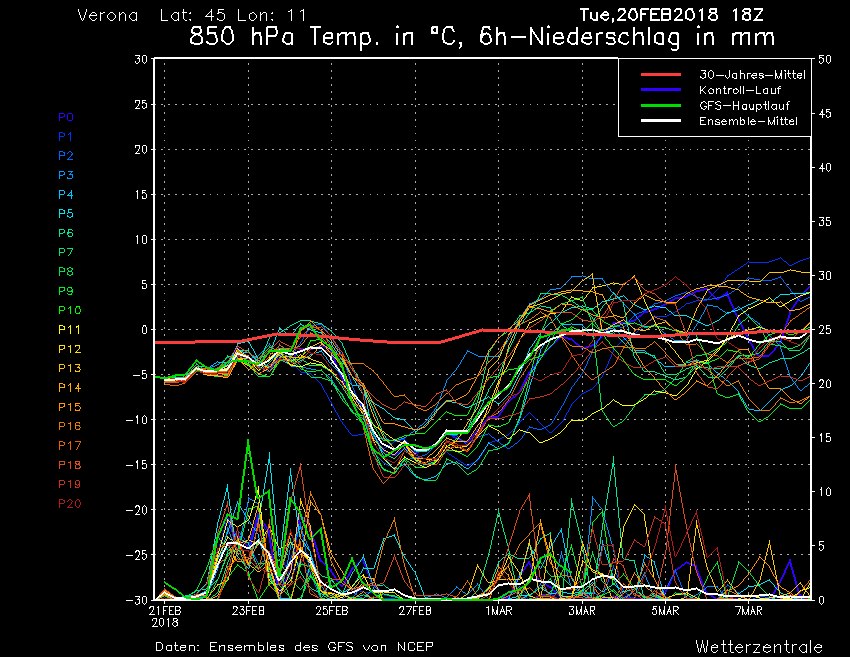This screenshot has height=657, width=850.
Task: Click the Tue,20FEB2018 18Z run timestamp
Action: click(678, 15)
